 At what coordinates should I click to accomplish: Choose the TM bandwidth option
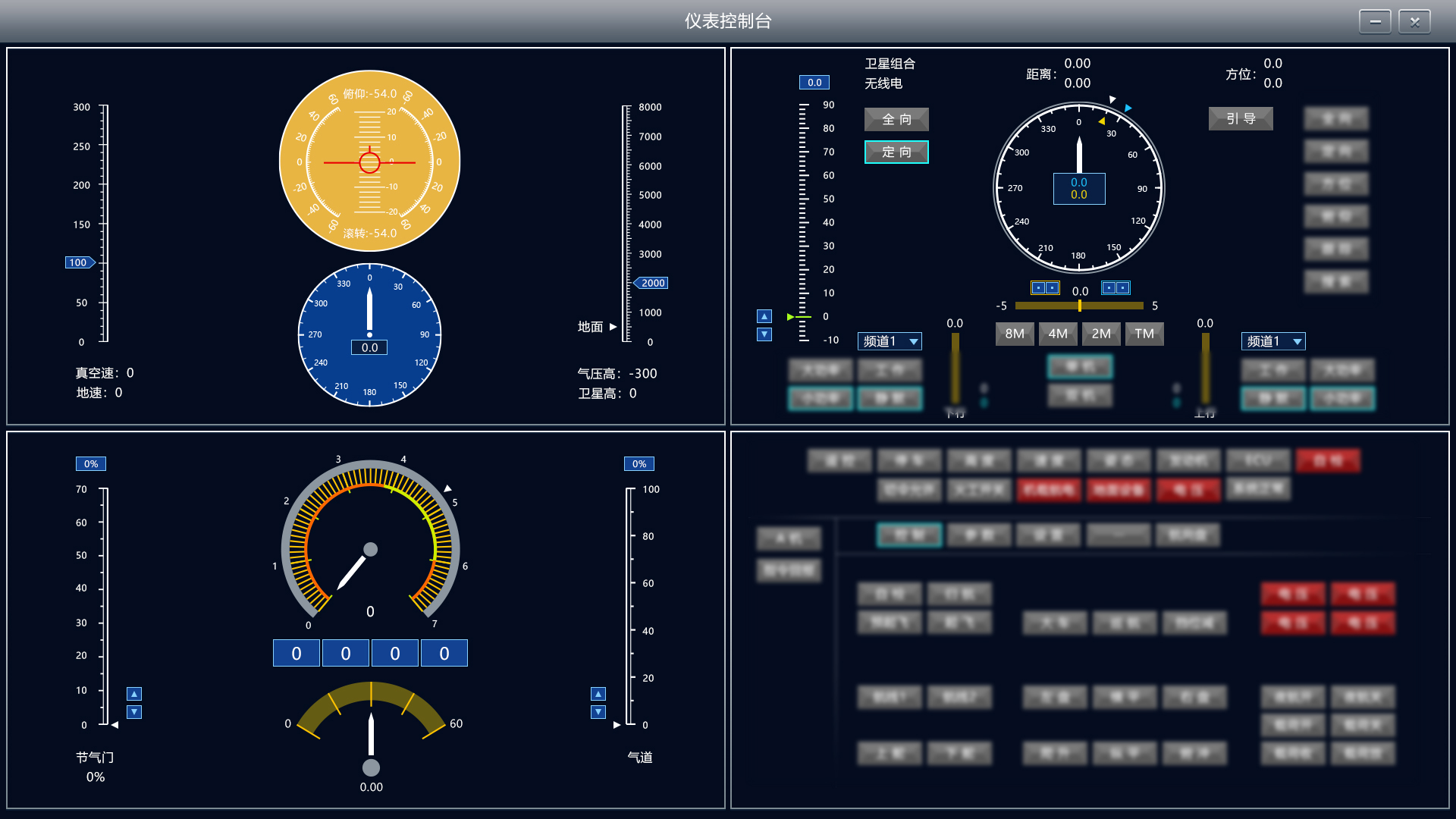1144,334
